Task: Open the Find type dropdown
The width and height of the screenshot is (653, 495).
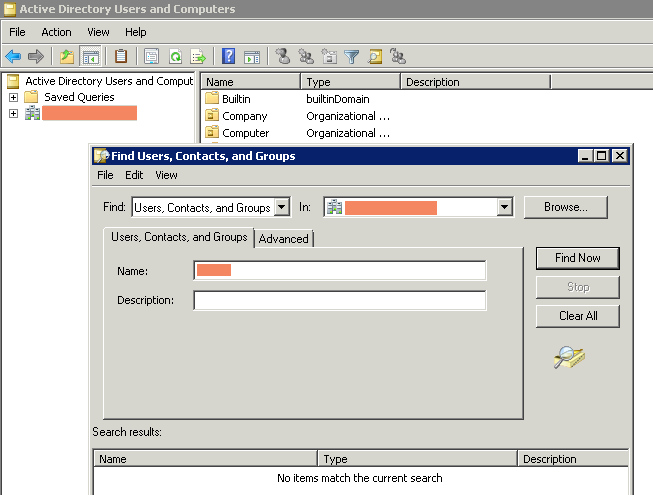Action: click(281, 207)
